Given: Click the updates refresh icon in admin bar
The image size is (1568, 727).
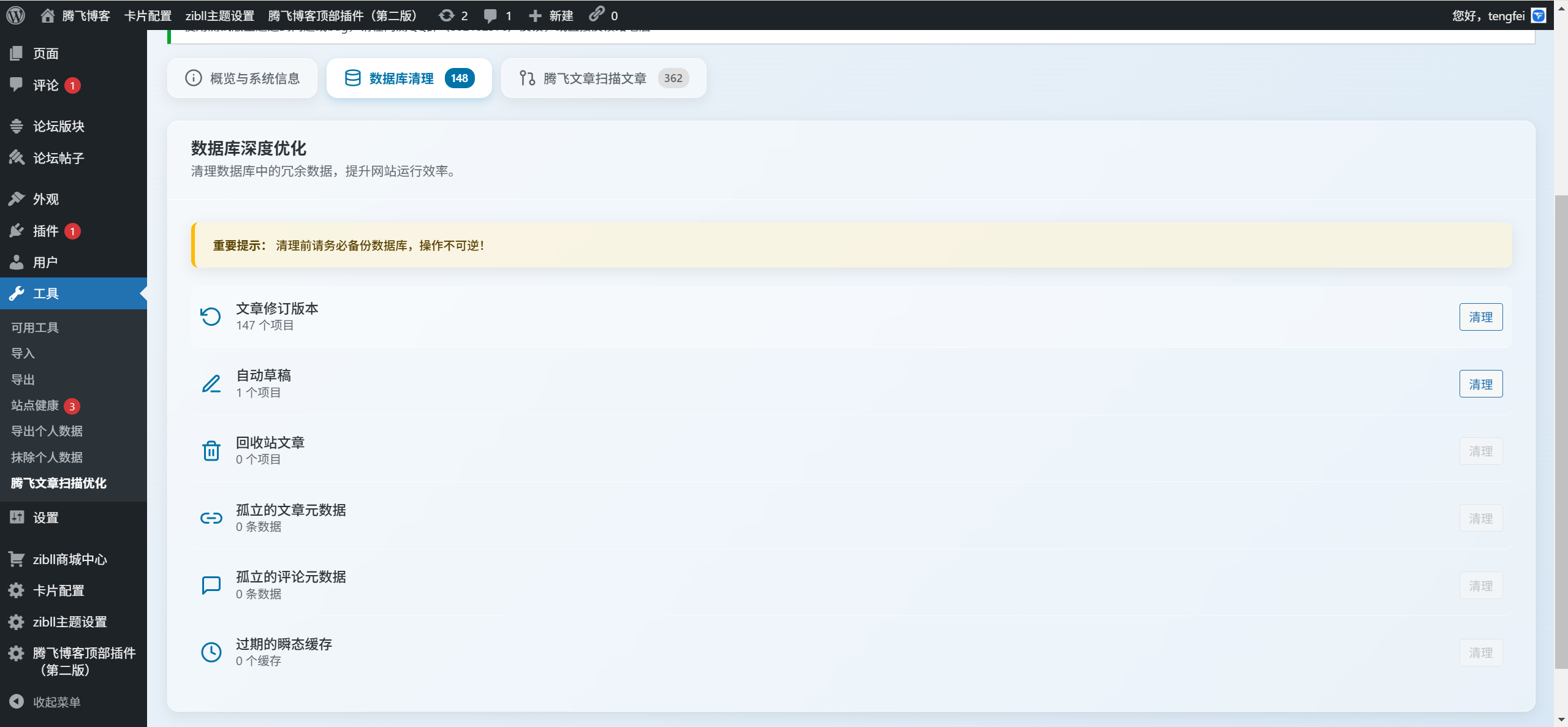Looking at the screenshot, I should pyautogui.click(x=447, y=15).
